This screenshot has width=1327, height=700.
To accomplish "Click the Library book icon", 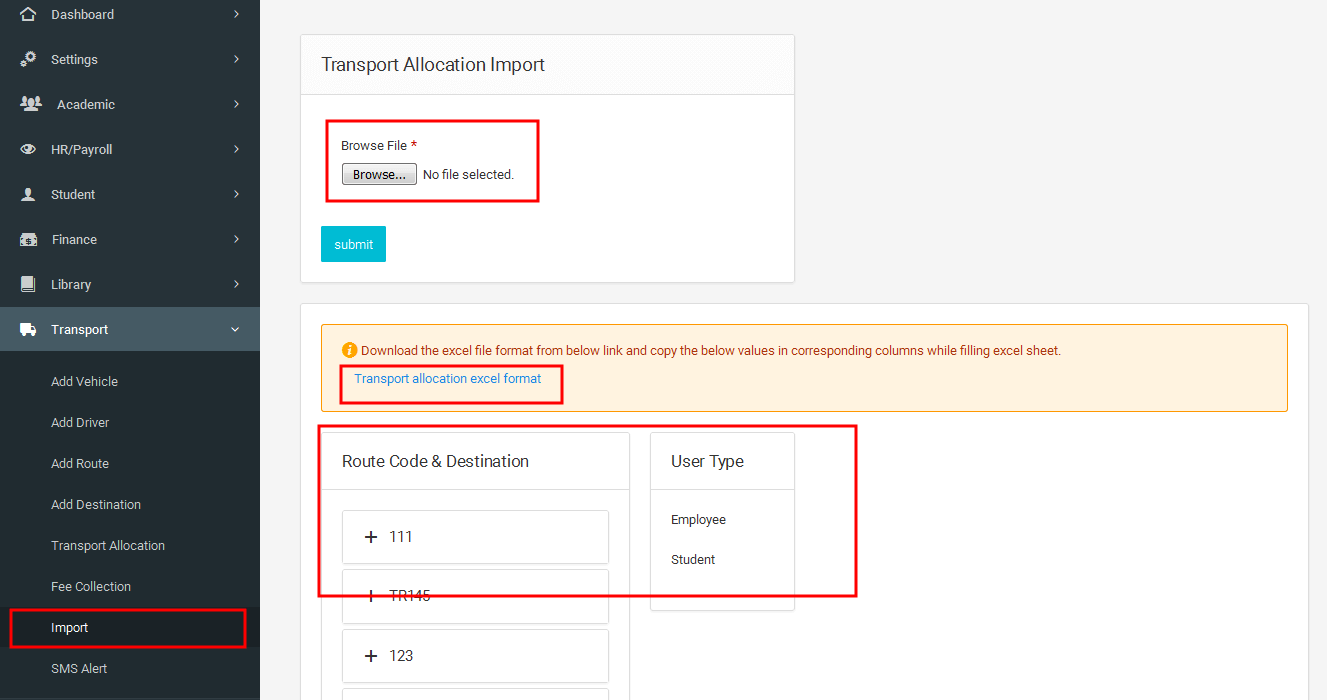I will 28,284.
